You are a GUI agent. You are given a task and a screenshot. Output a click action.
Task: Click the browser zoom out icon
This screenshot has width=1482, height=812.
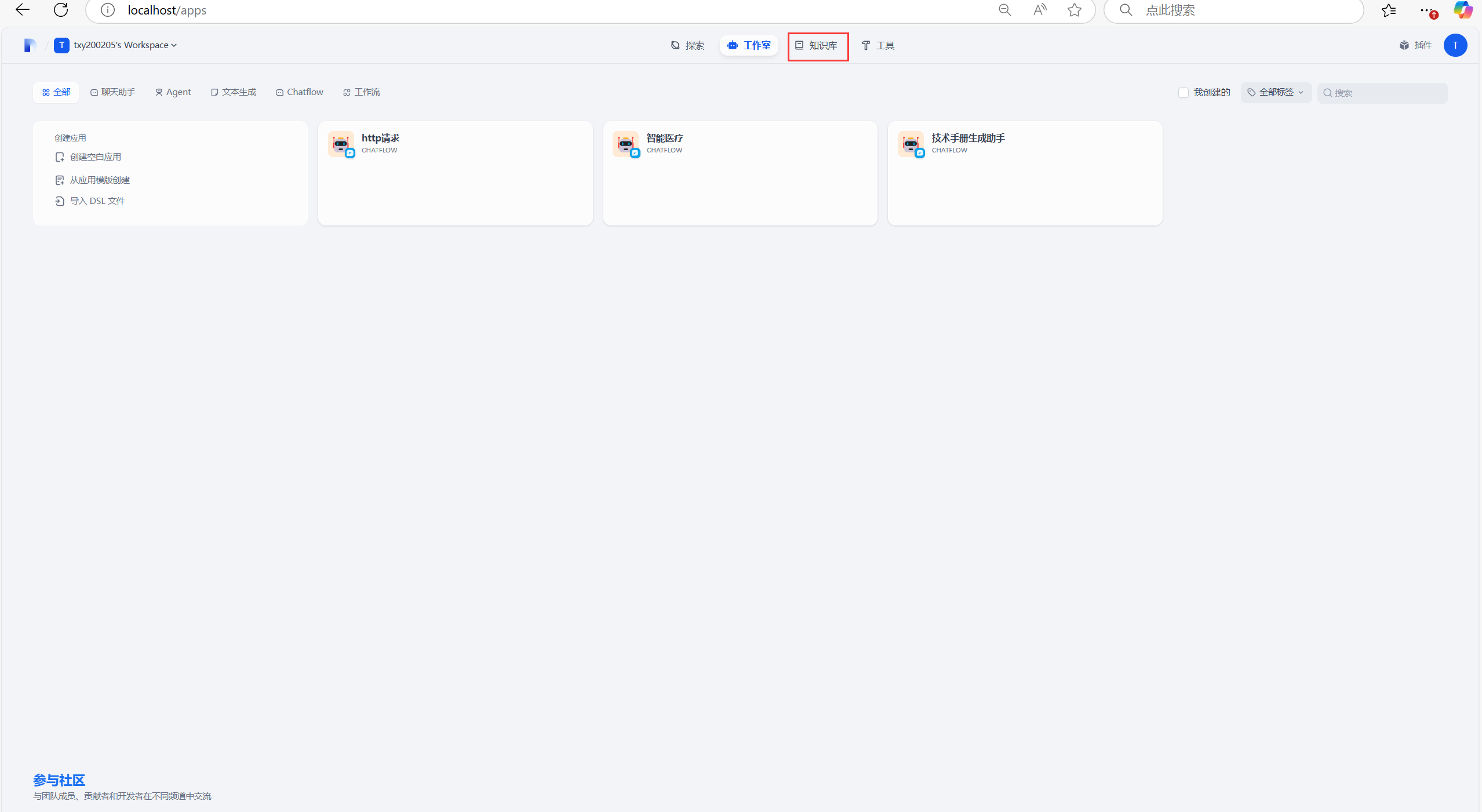tap(1004, 10)
